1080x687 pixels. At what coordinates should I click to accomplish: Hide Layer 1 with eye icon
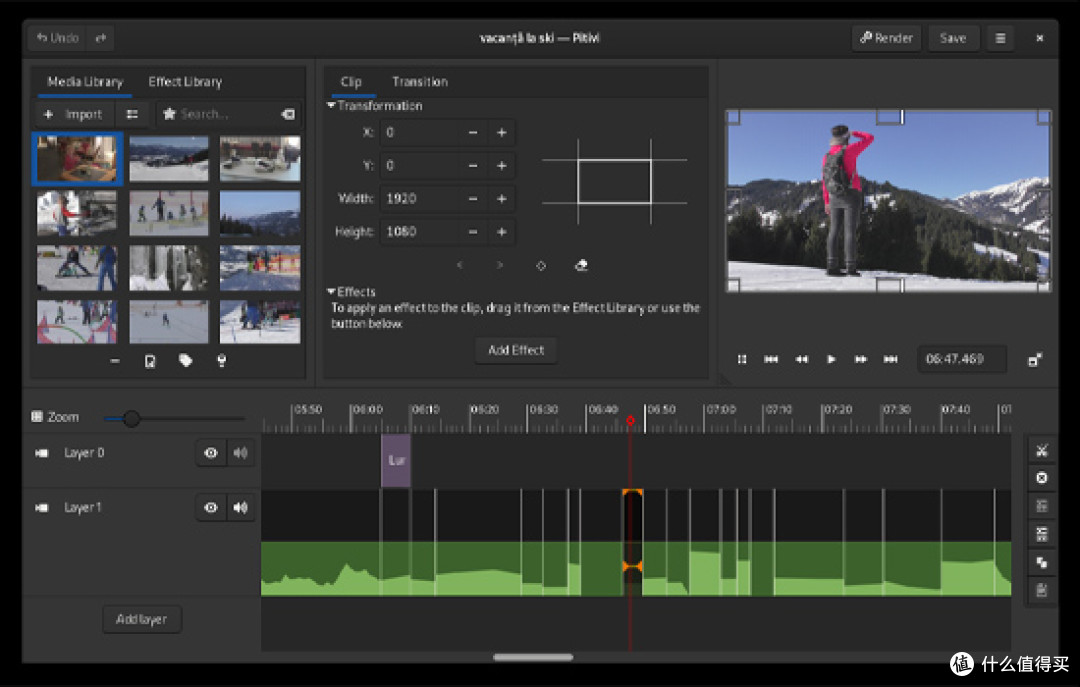click(211, 508)
